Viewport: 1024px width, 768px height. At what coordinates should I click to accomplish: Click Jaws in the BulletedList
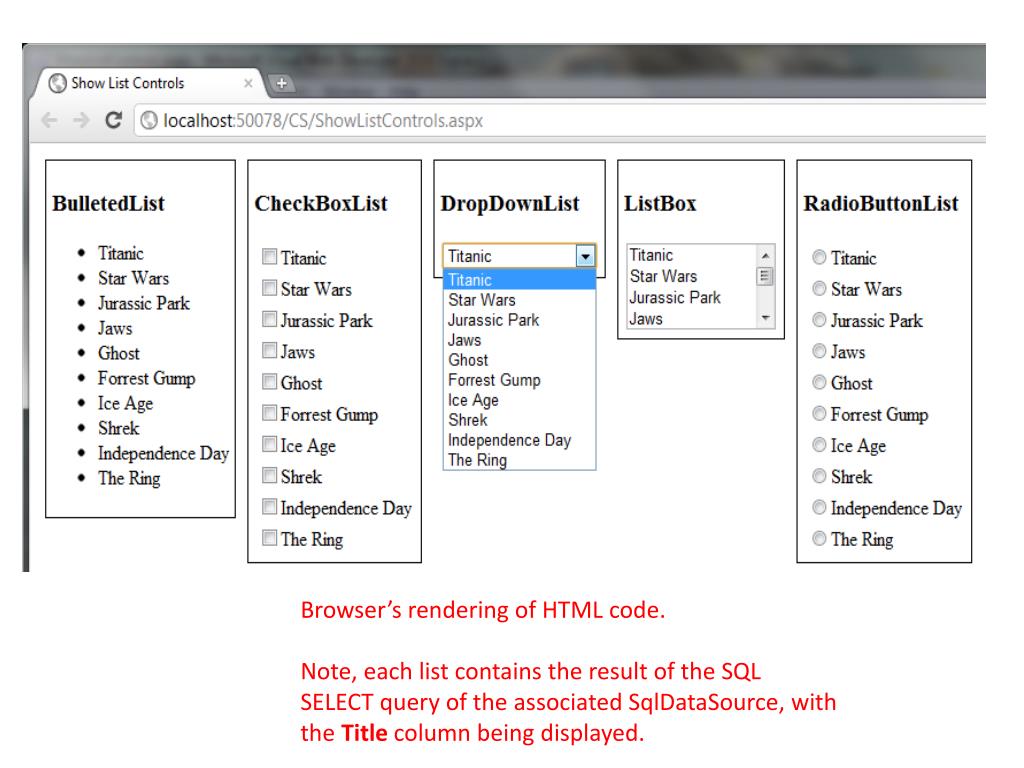tap(115, 328)
